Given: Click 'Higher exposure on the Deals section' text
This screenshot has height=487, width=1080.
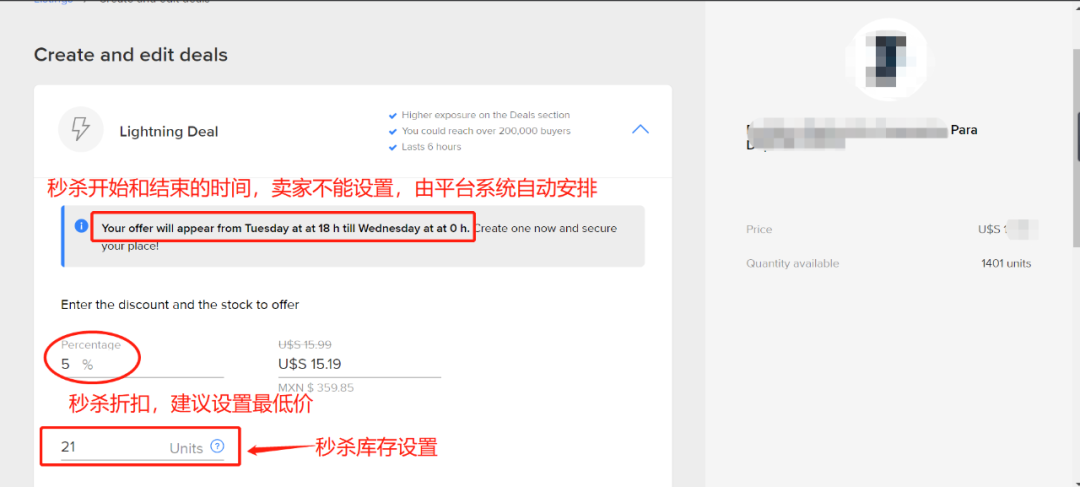Looking at the screenshot, I should (486, 115).
